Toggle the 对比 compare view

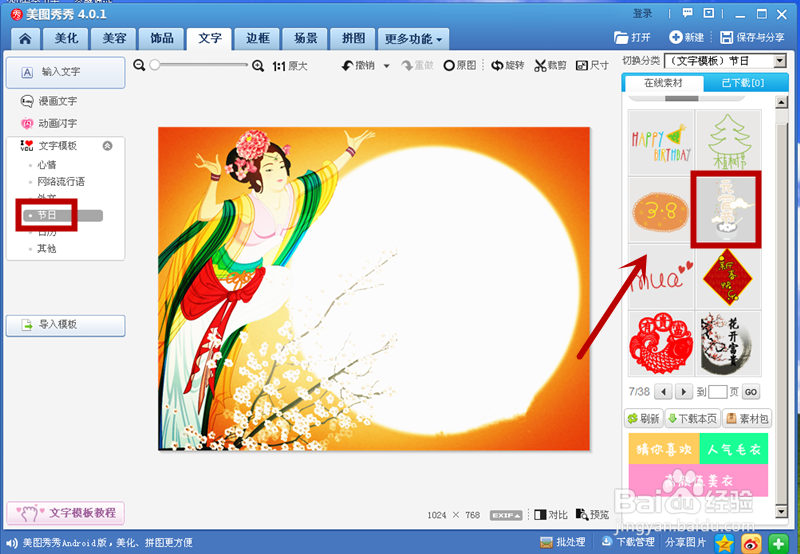coord(551,515)
